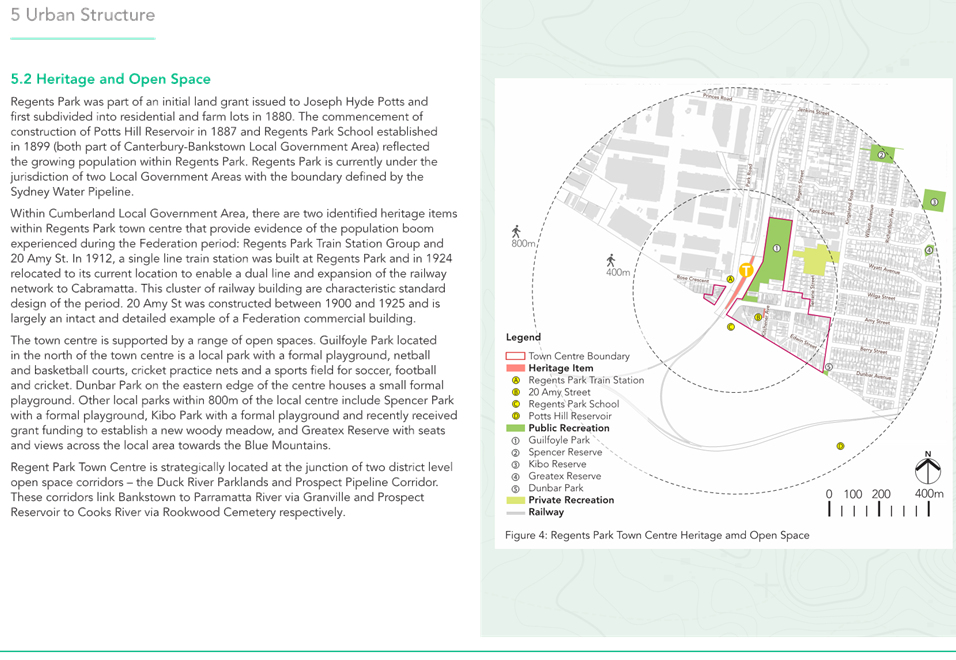This screenshot has height=660, width=956.
Task: Click the grey Railway line swatch in legend
Action: 516,513
